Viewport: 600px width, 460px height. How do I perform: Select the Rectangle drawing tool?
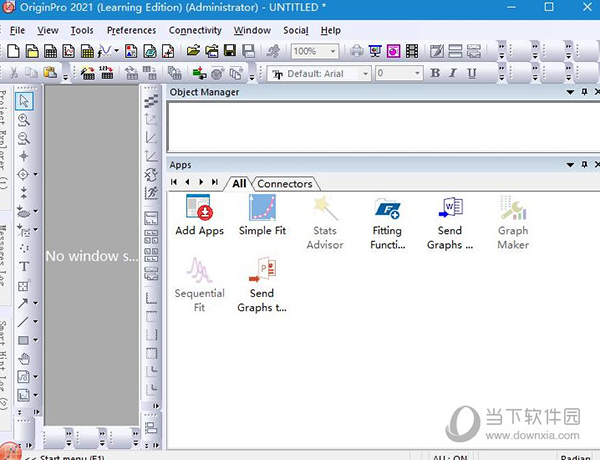coord(23,340)
